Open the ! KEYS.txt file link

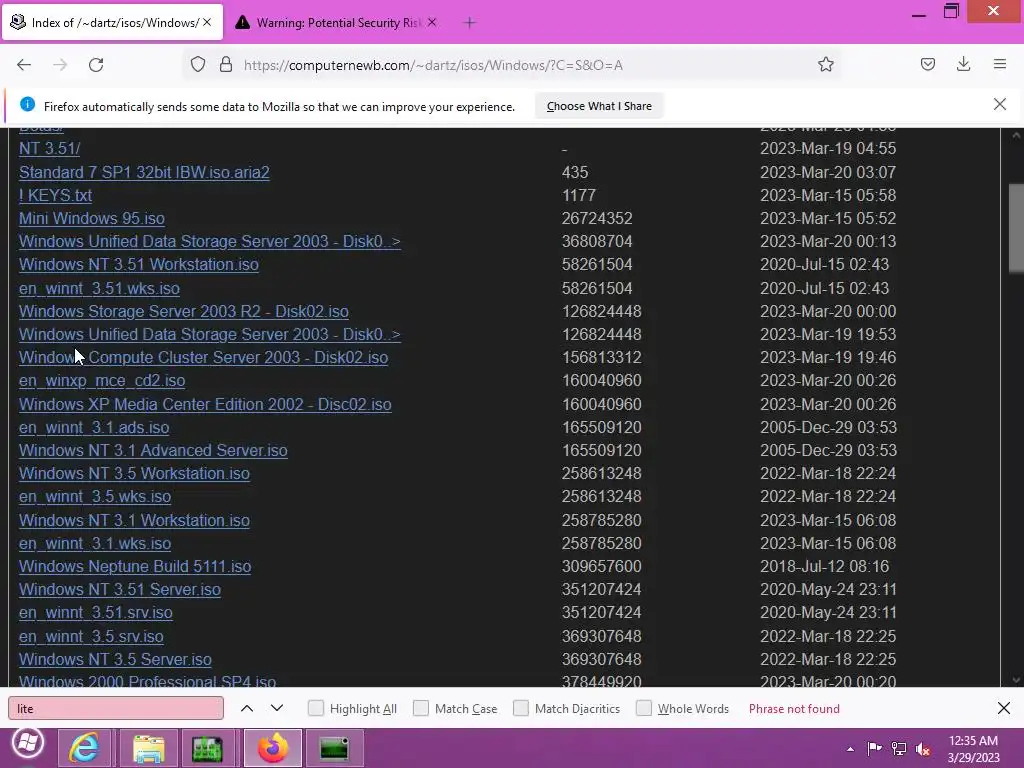[x=56, y=195]
